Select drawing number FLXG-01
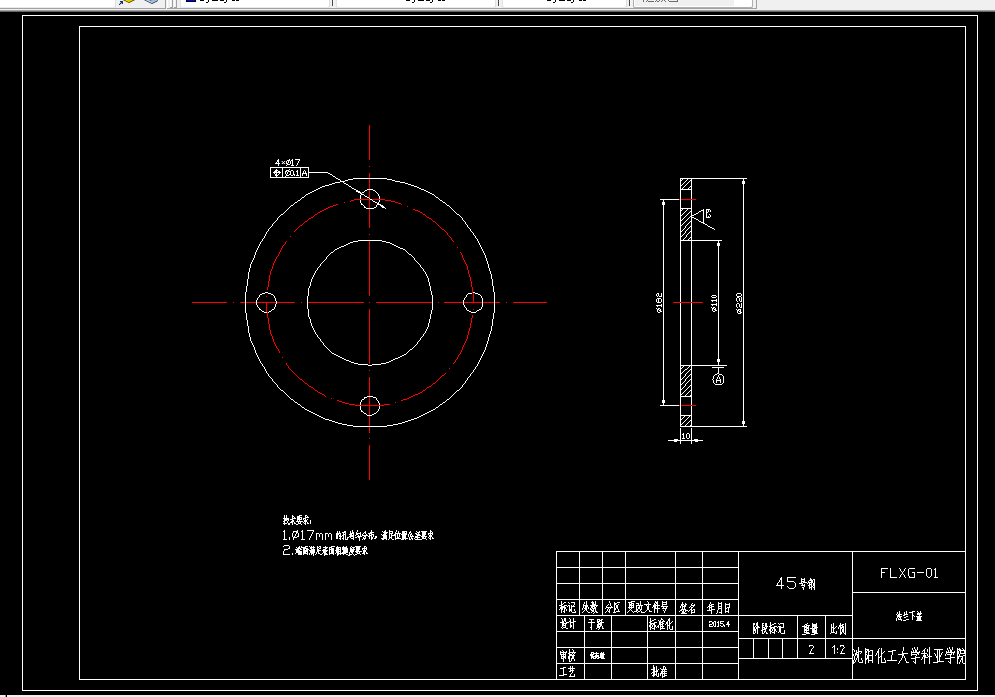Screen dimensions: 995x697 (909, 573)
